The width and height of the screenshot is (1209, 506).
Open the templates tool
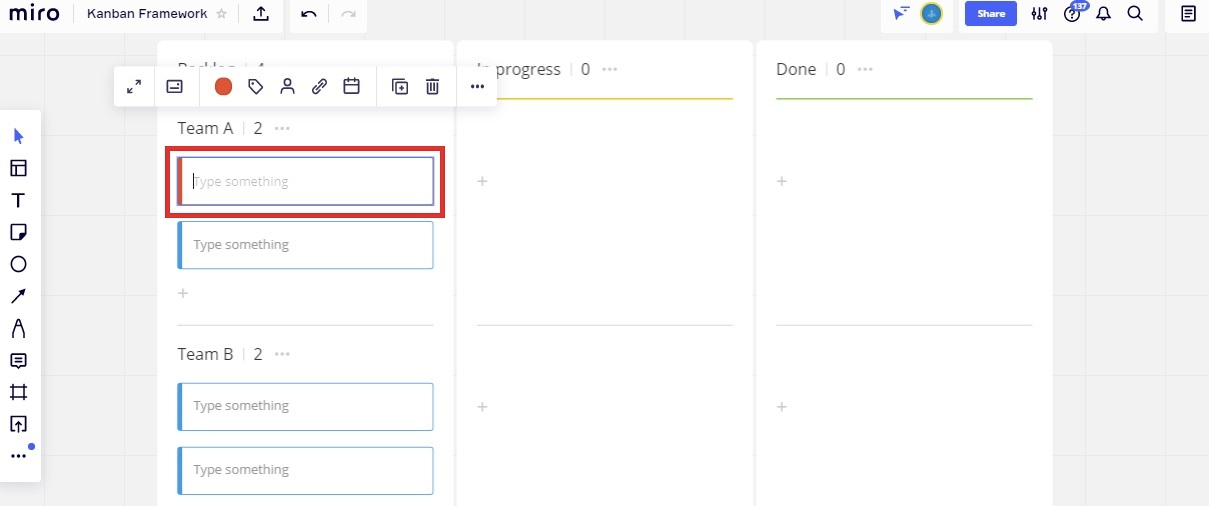pyautogui.click(x=18, y=168)
